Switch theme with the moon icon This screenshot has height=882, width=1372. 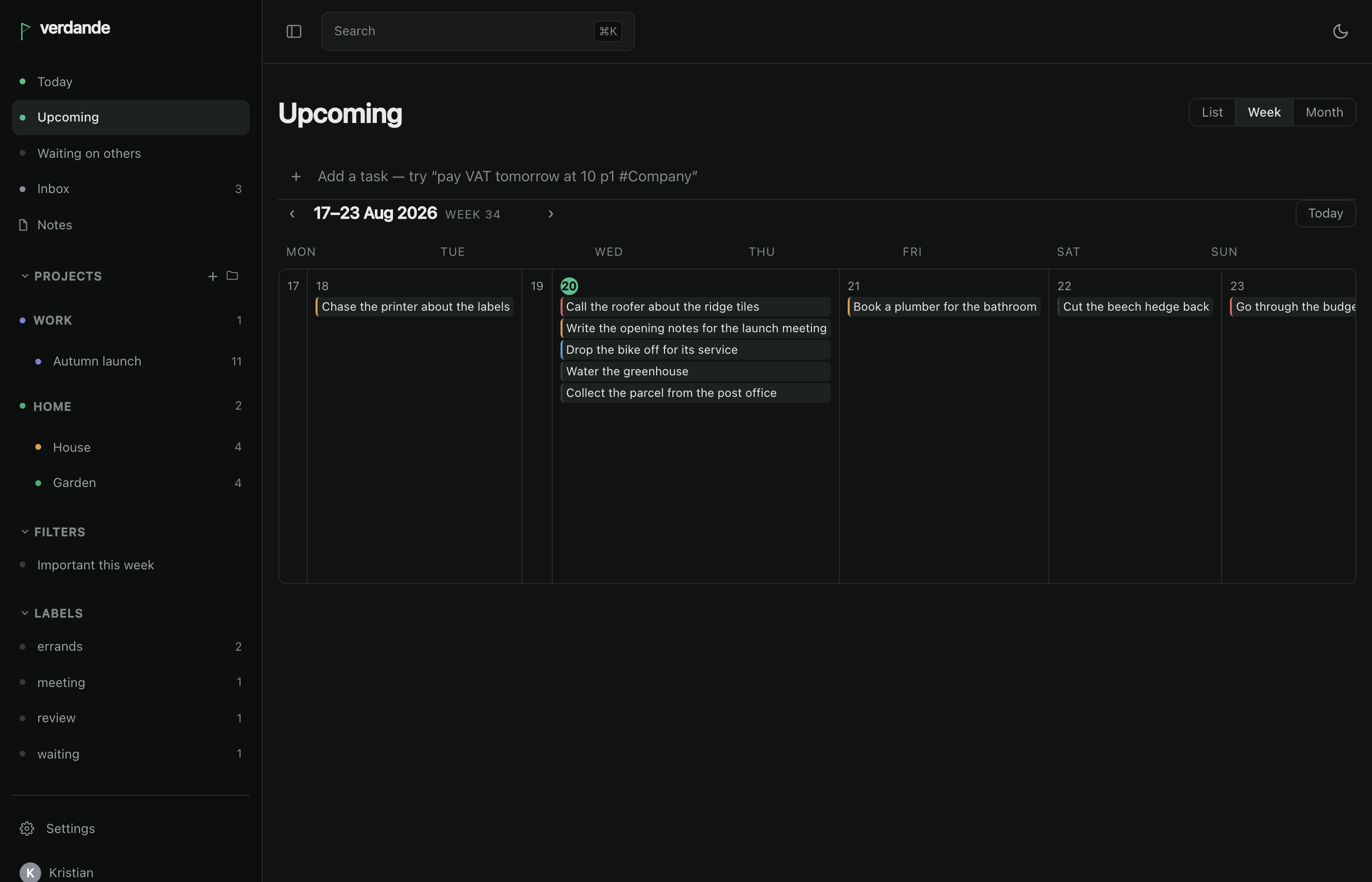[x=1340, y=31]
